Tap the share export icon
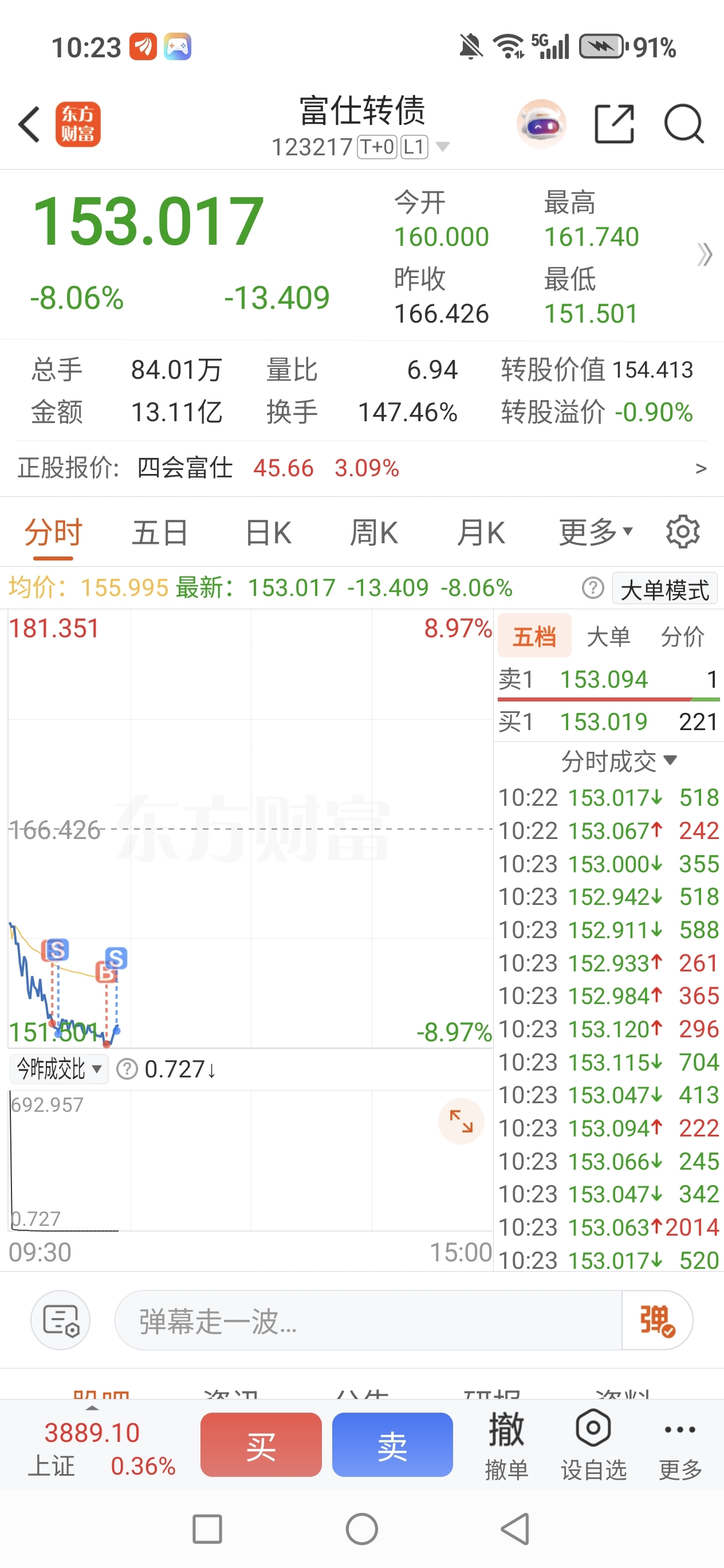This screenshot has width=724, height=1568. (614, 124)
